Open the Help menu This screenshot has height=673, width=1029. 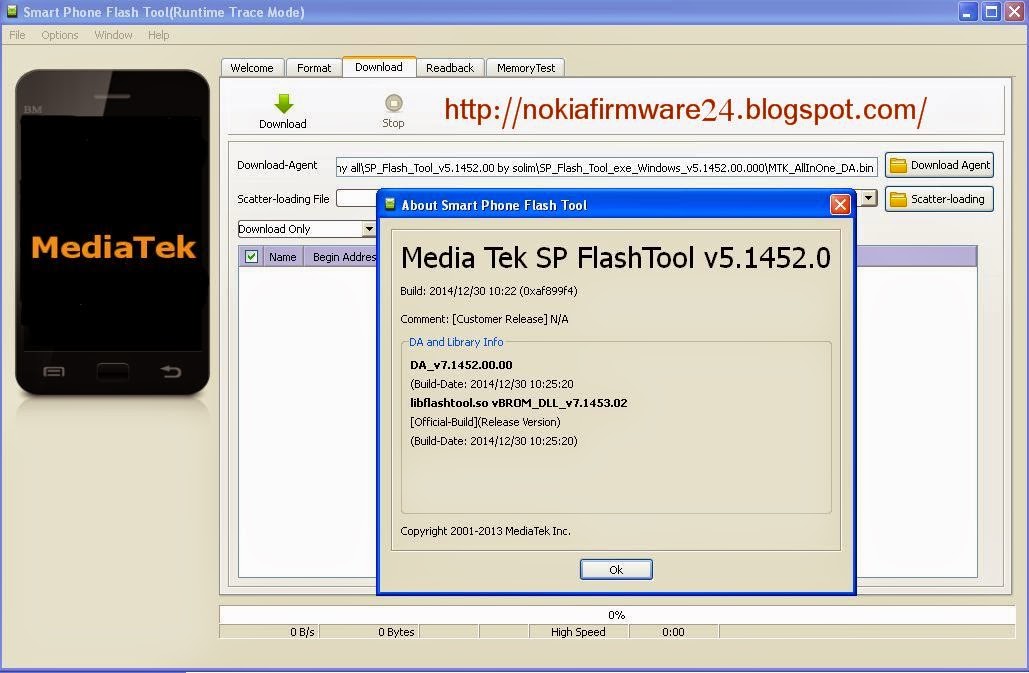[x=159, y=35]
